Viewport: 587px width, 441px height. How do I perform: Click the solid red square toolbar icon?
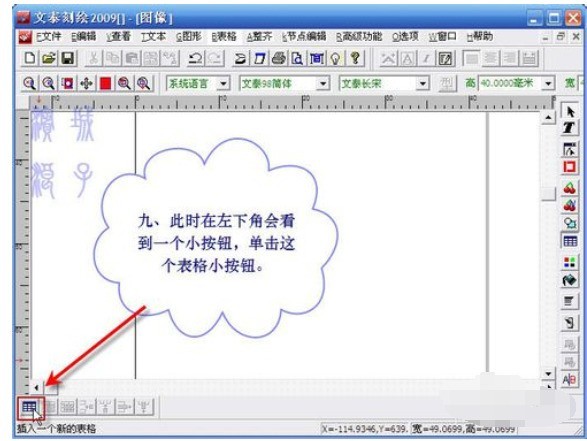106,83
